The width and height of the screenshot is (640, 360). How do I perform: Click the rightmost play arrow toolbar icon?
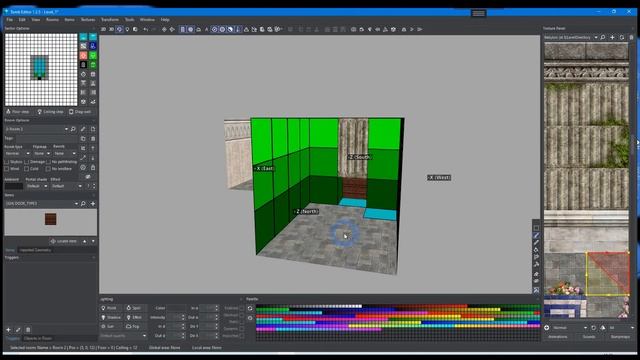(420, 29)
